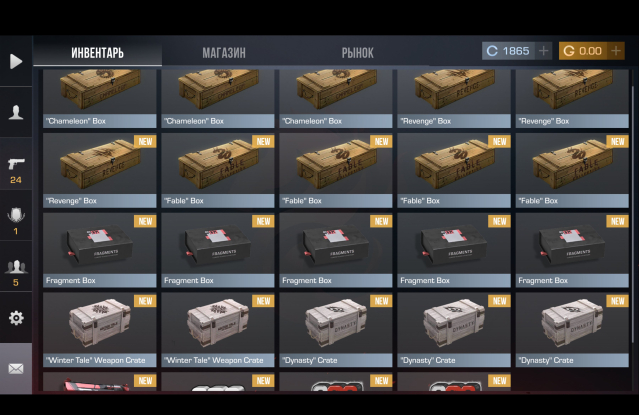Click the Play arrow icon in sidebar
This screenshot has width=639, height=415.
[16, 61]
